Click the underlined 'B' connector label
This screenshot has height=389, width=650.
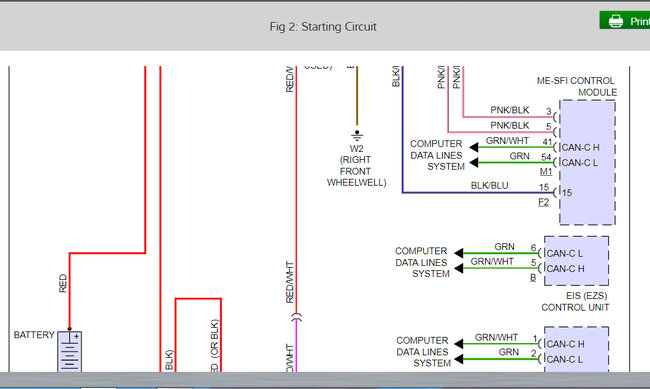[533, 277]
